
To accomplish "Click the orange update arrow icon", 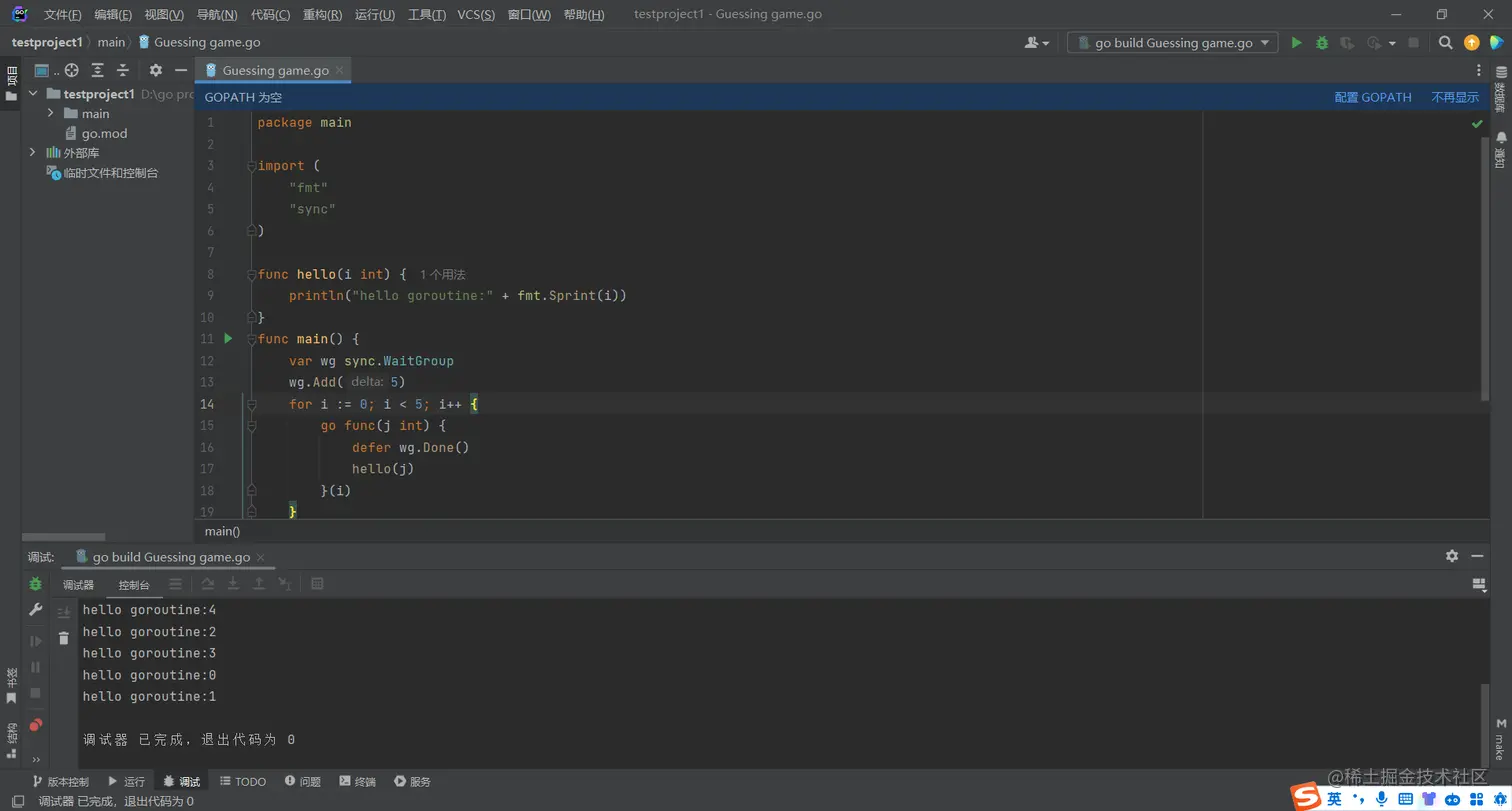I will (x=1472, y=43).
